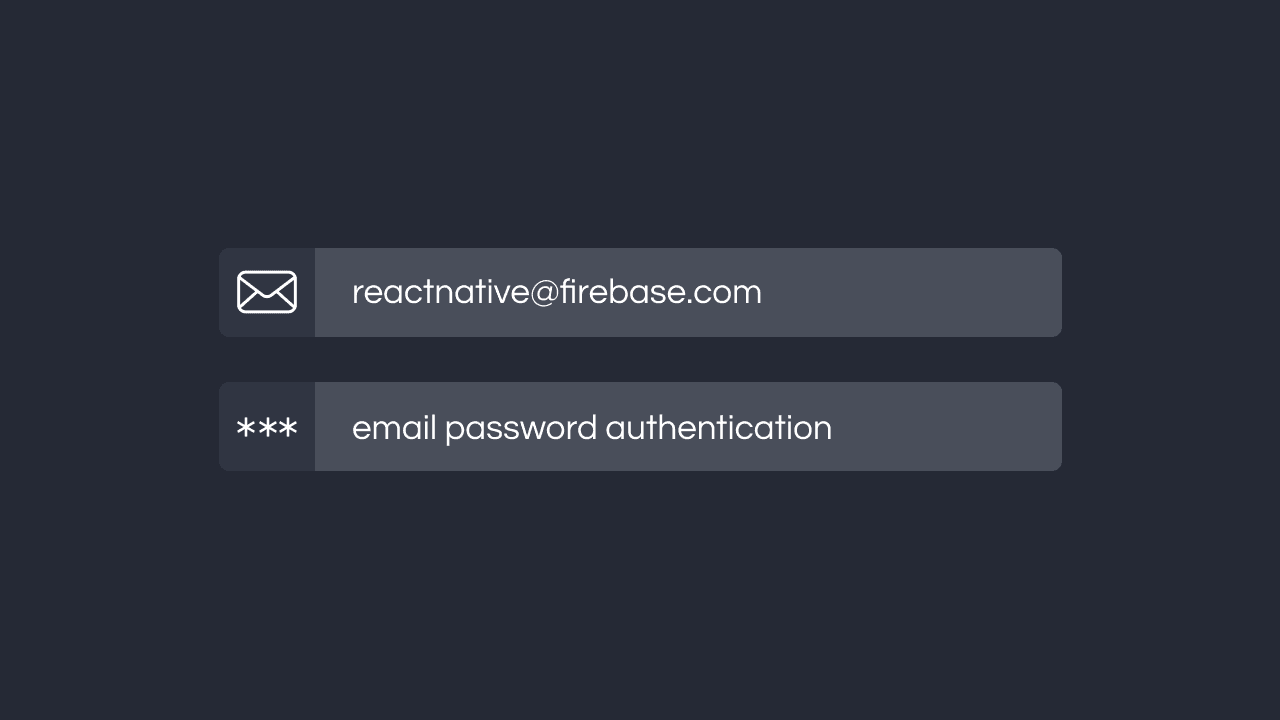
Task: Click the three asterisks password icon
Action: click(267, 429)
